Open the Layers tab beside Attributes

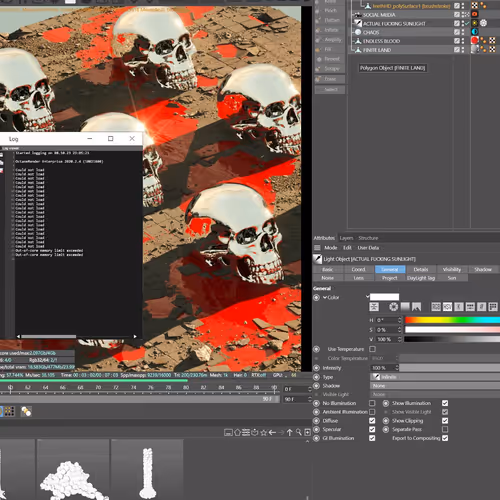tap(346, 238)
